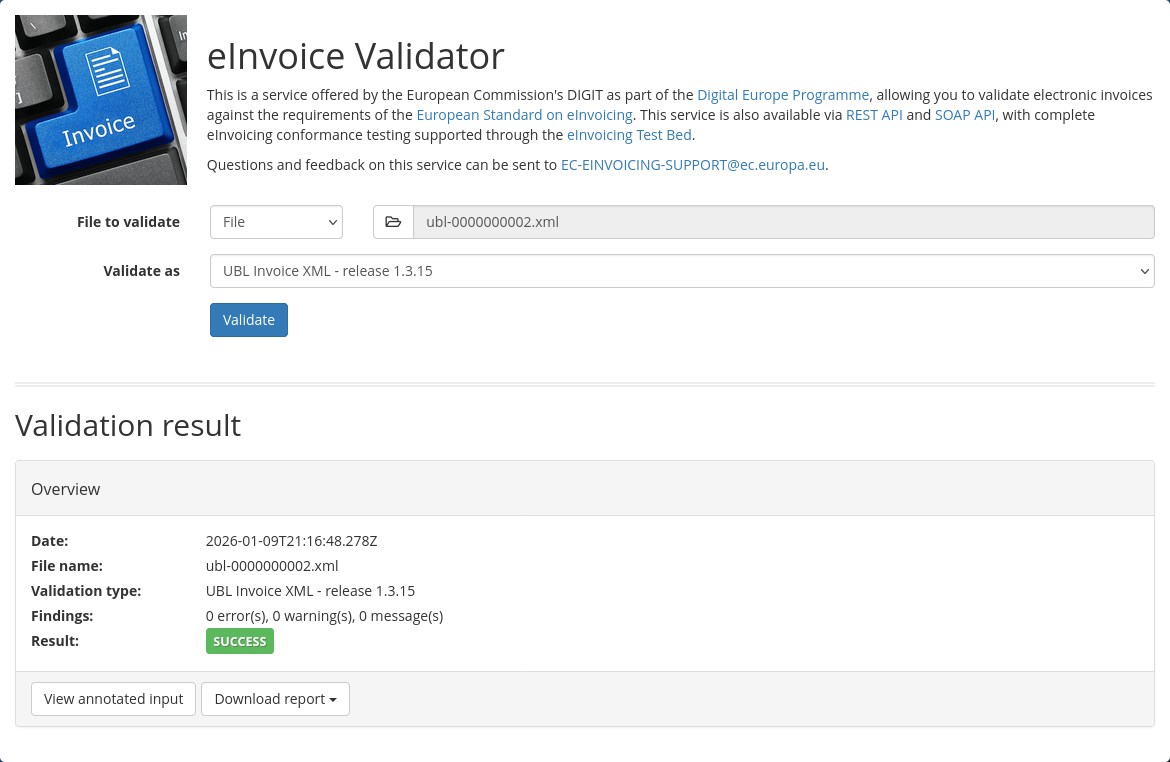Click the Validation result heading
This screenshot has height=762, width=1170.
click(x=128, y=425)
